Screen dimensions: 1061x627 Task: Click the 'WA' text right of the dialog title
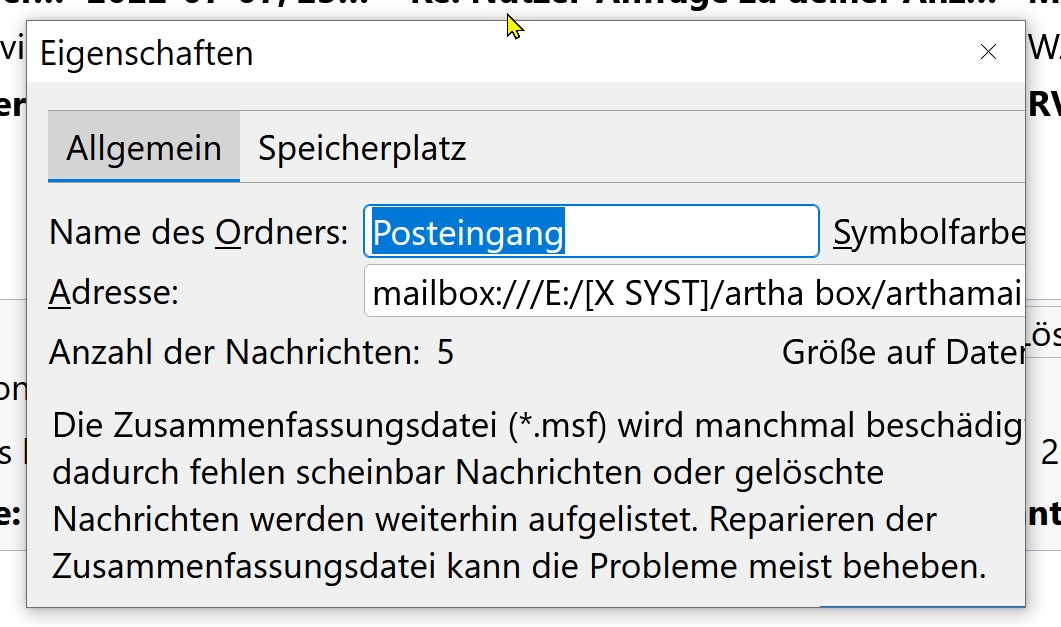(x=1044, y=46)
